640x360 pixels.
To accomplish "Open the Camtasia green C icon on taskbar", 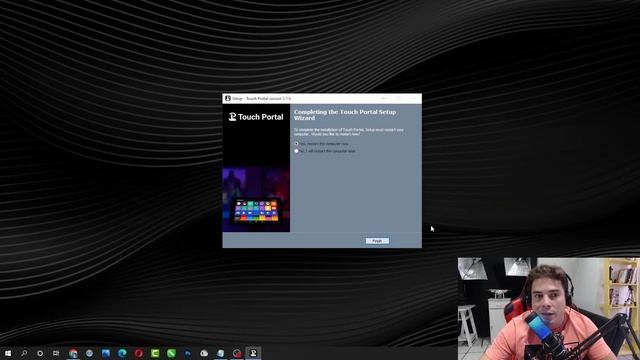I will point(155,353).
